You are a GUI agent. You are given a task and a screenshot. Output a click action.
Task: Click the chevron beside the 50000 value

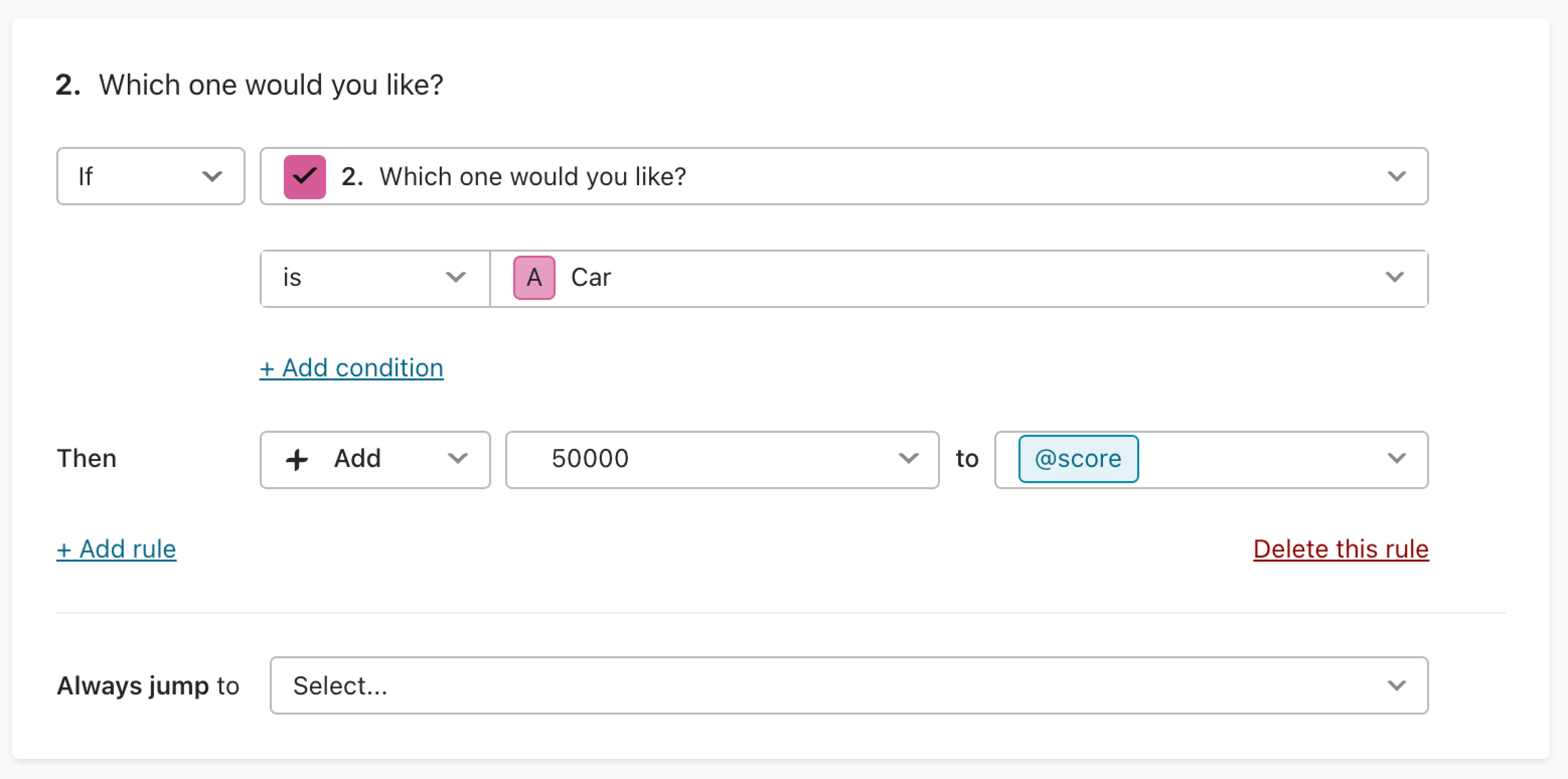pyautogui.click(x=908, y=458)
